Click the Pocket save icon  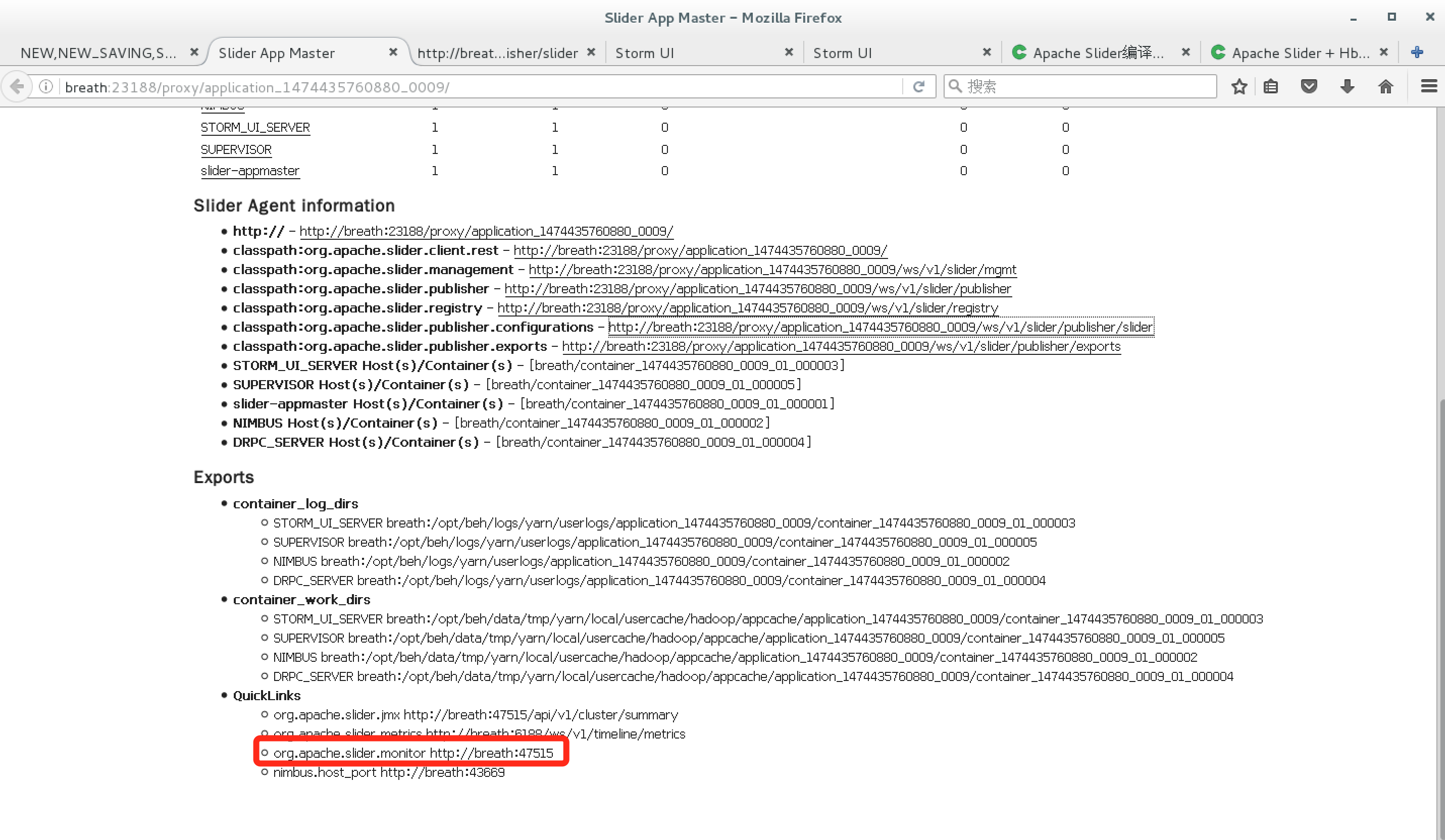1309,87
